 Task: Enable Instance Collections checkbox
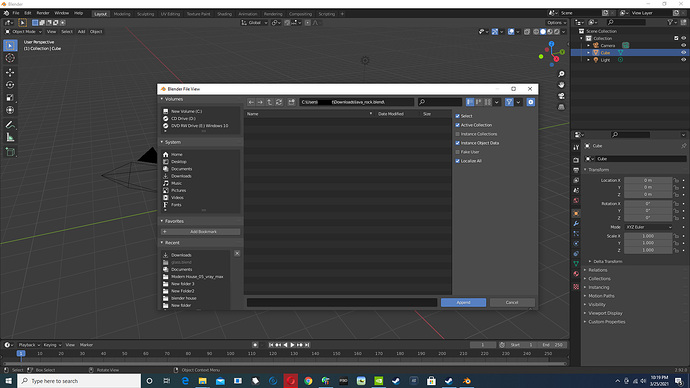(458, 134)
